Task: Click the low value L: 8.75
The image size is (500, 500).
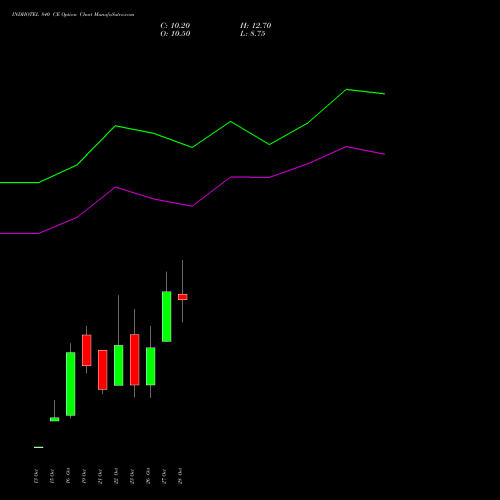Action: click(253, 34)
